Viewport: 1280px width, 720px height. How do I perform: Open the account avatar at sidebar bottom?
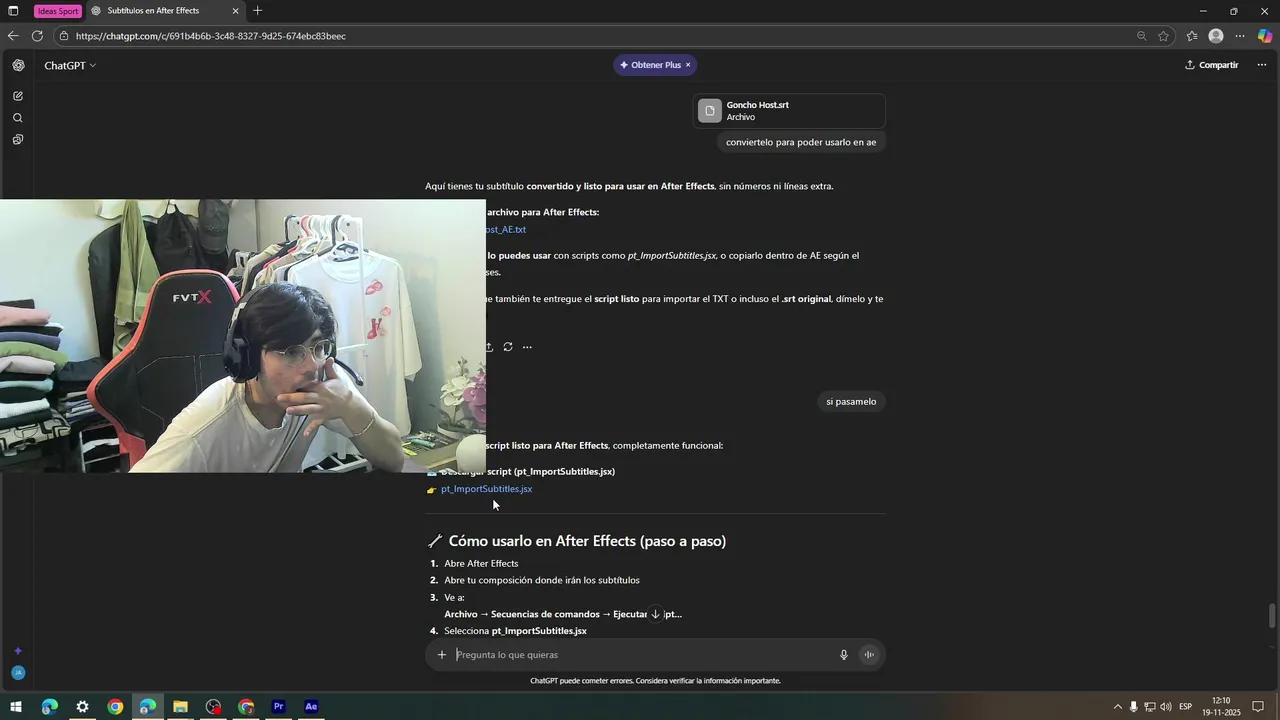(x=18, y=673)
